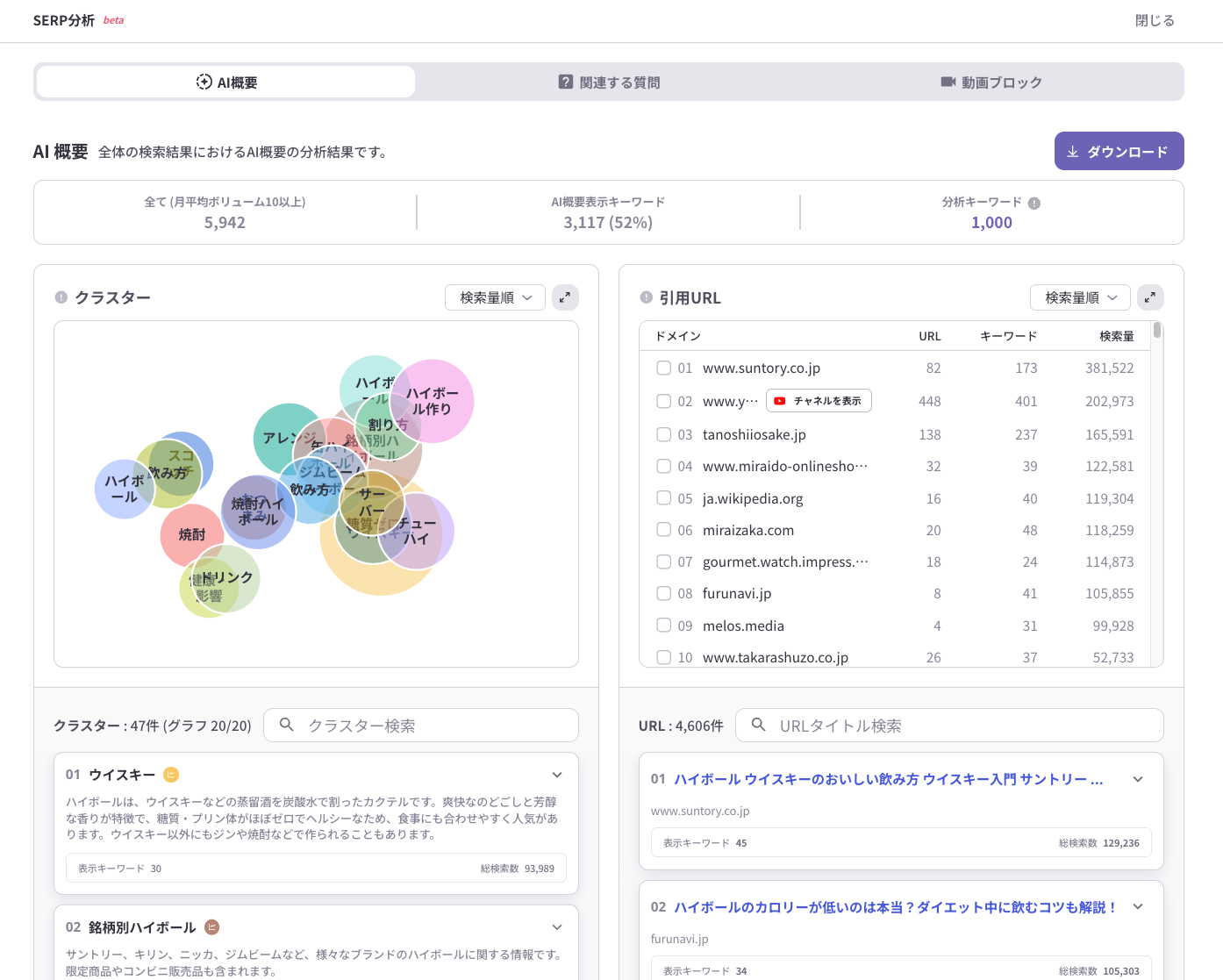
Task: Click the 分析キーワード 1,000 value
Action: 991,222
